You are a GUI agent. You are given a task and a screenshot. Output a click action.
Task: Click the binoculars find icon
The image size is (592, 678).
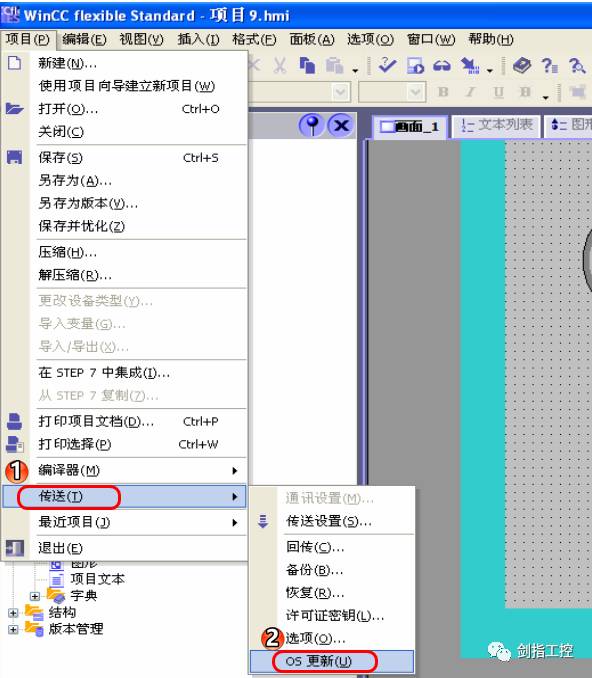pos(442,66)
